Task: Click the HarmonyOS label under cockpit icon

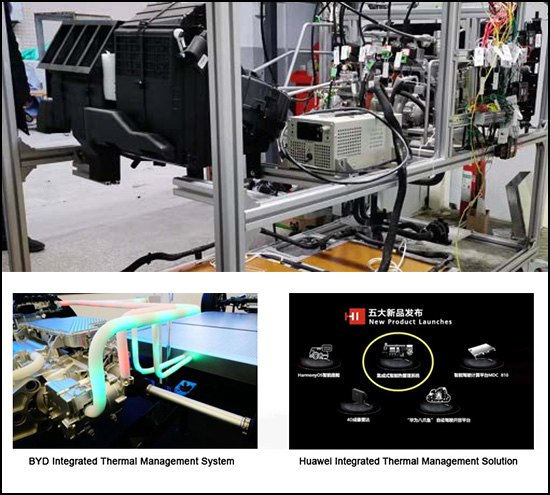Action: (318, 375)
